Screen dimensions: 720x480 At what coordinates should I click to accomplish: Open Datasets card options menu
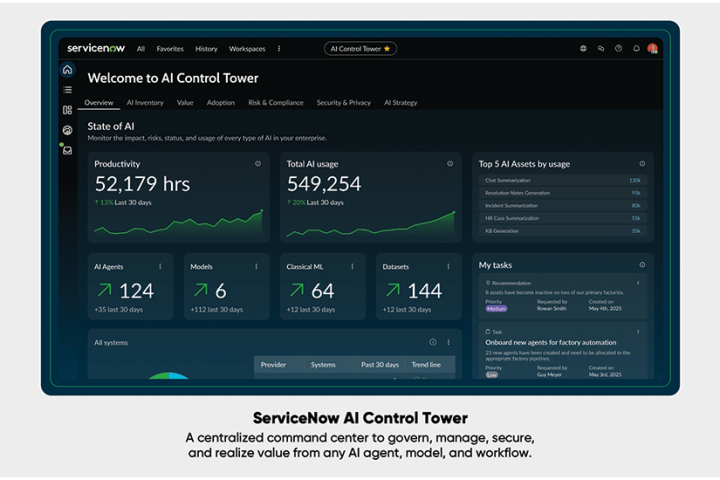[x=449, y=266]
